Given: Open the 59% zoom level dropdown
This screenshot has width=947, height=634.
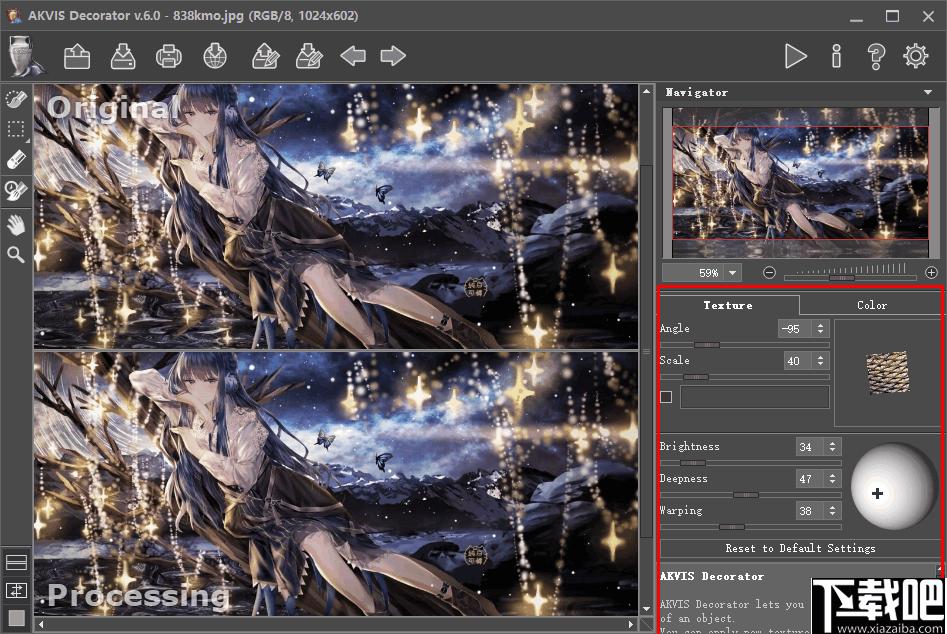Looking at the screenshot, I should [x=733, y=273].
